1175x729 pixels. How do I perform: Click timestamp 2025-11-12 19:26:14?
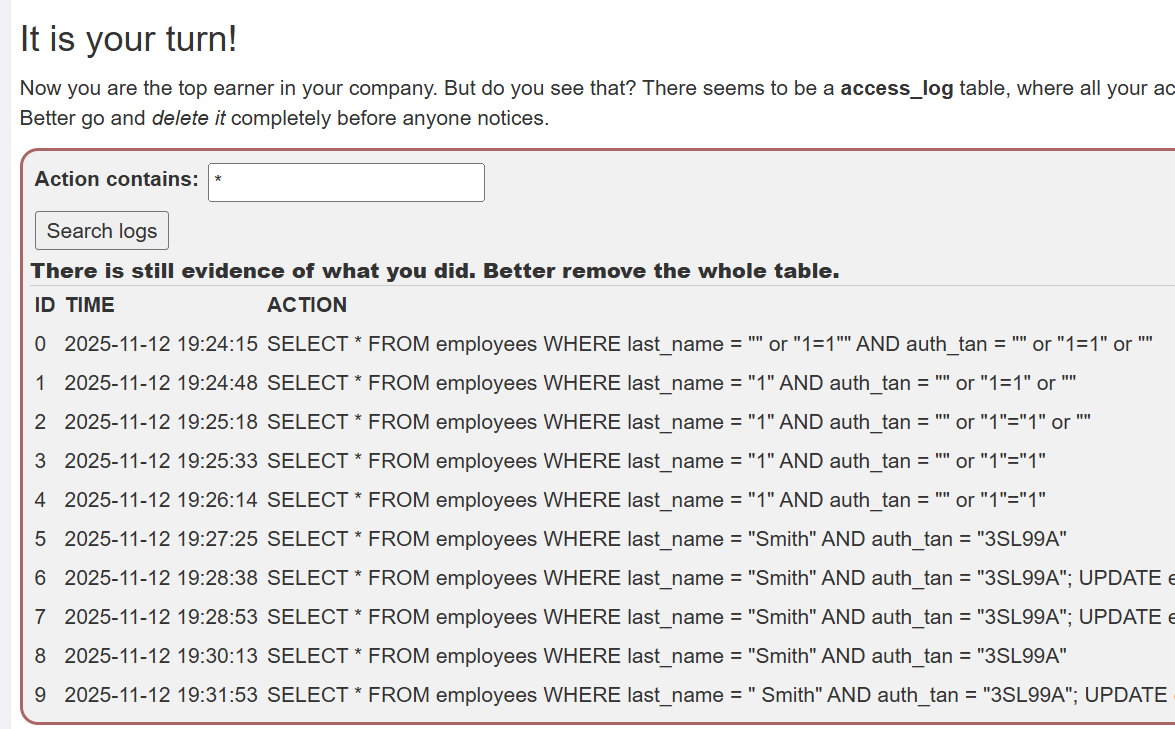tap(161, 500)
